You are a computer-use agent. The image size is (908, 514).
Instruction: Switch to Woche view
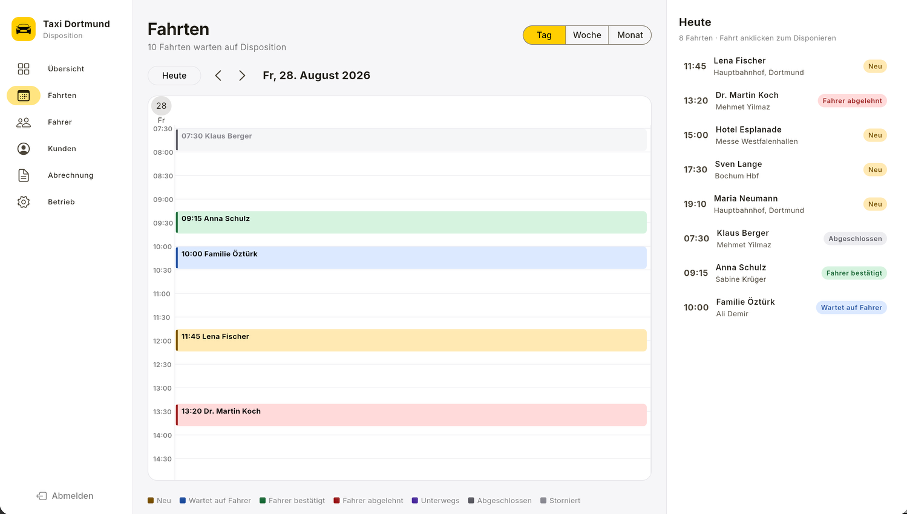point(587,35)
